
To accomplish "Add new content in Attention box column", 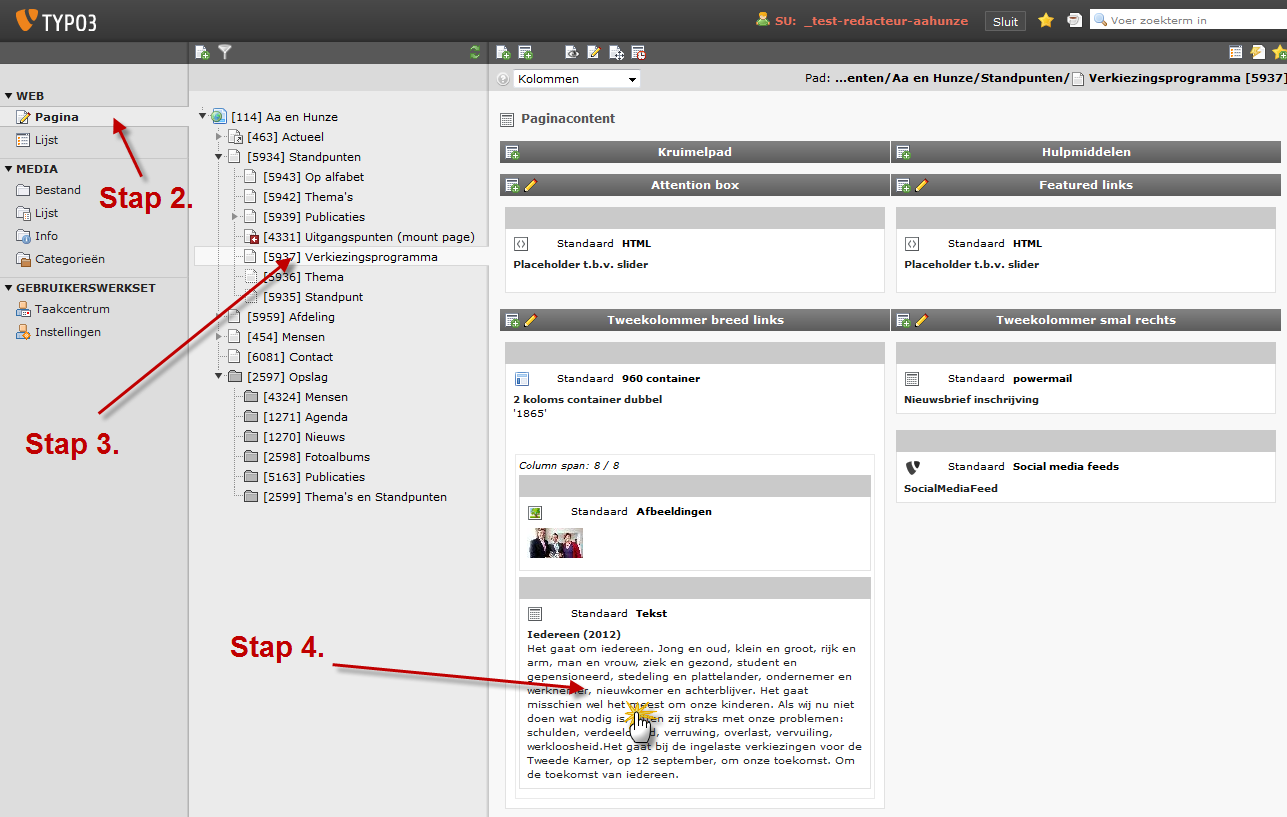I will 512,185.
